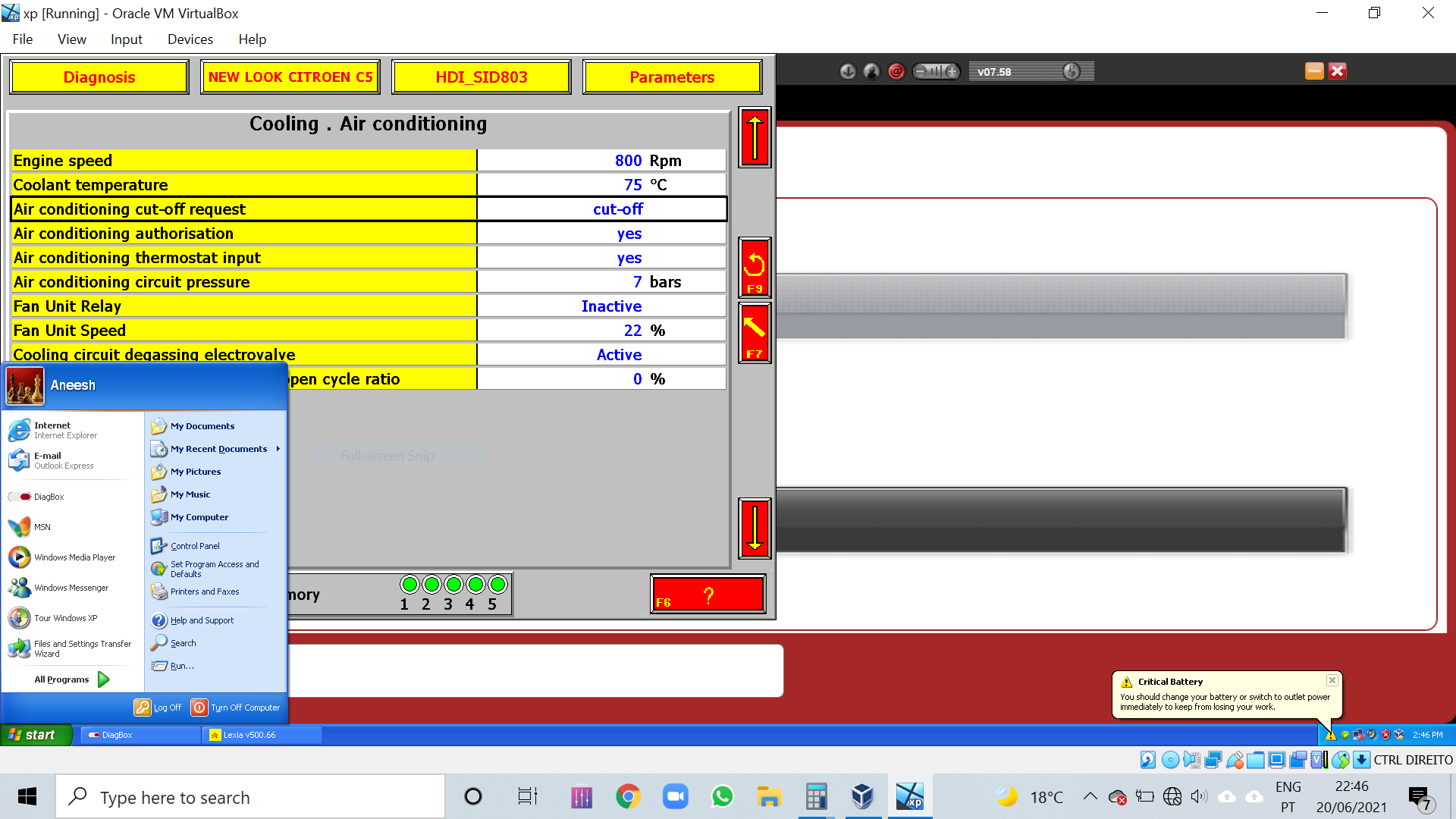Image resolution: width=1456 pixels, height=819 pixels.
Task: Open the VirtualBox Devices menu
Action: (x=190, y=39)
